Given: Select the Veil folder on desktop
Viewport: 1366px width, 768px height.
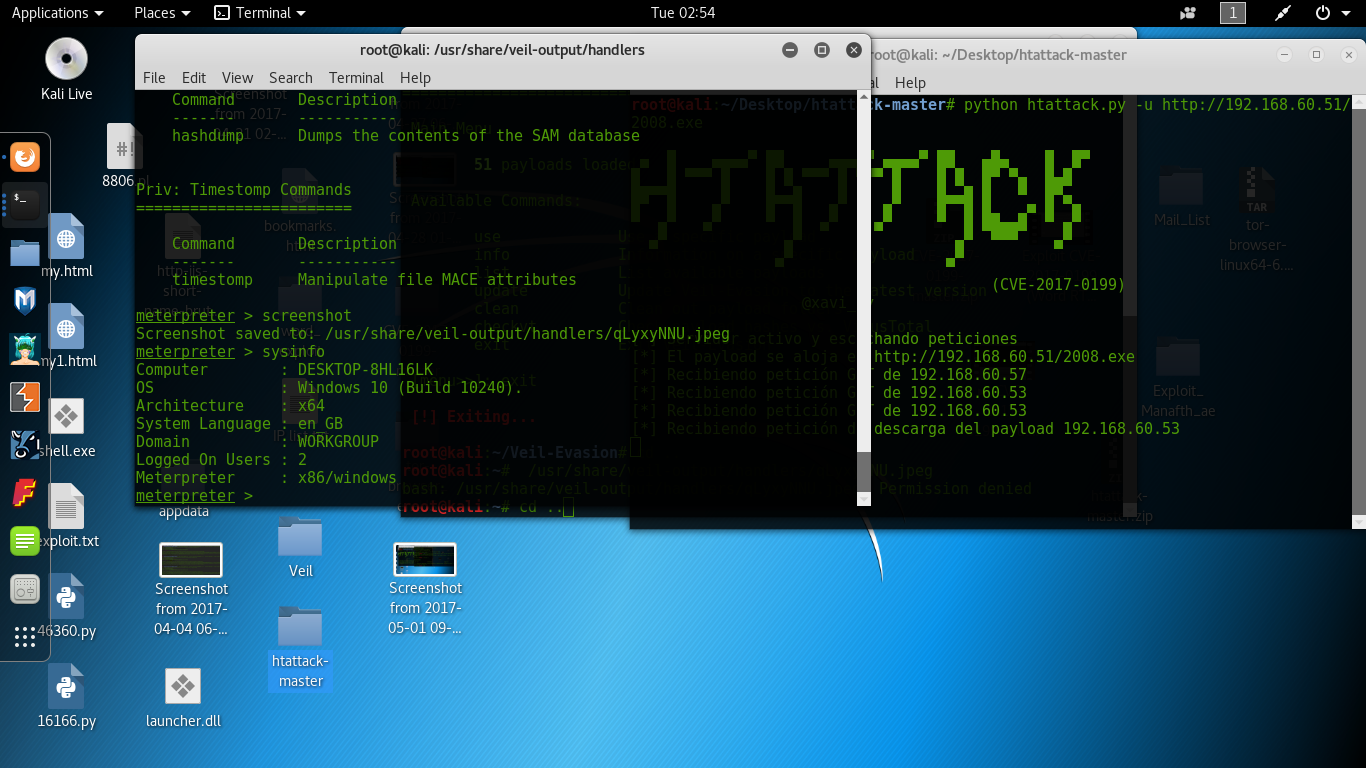Looking at the screenshot, I should coord(300,548).
